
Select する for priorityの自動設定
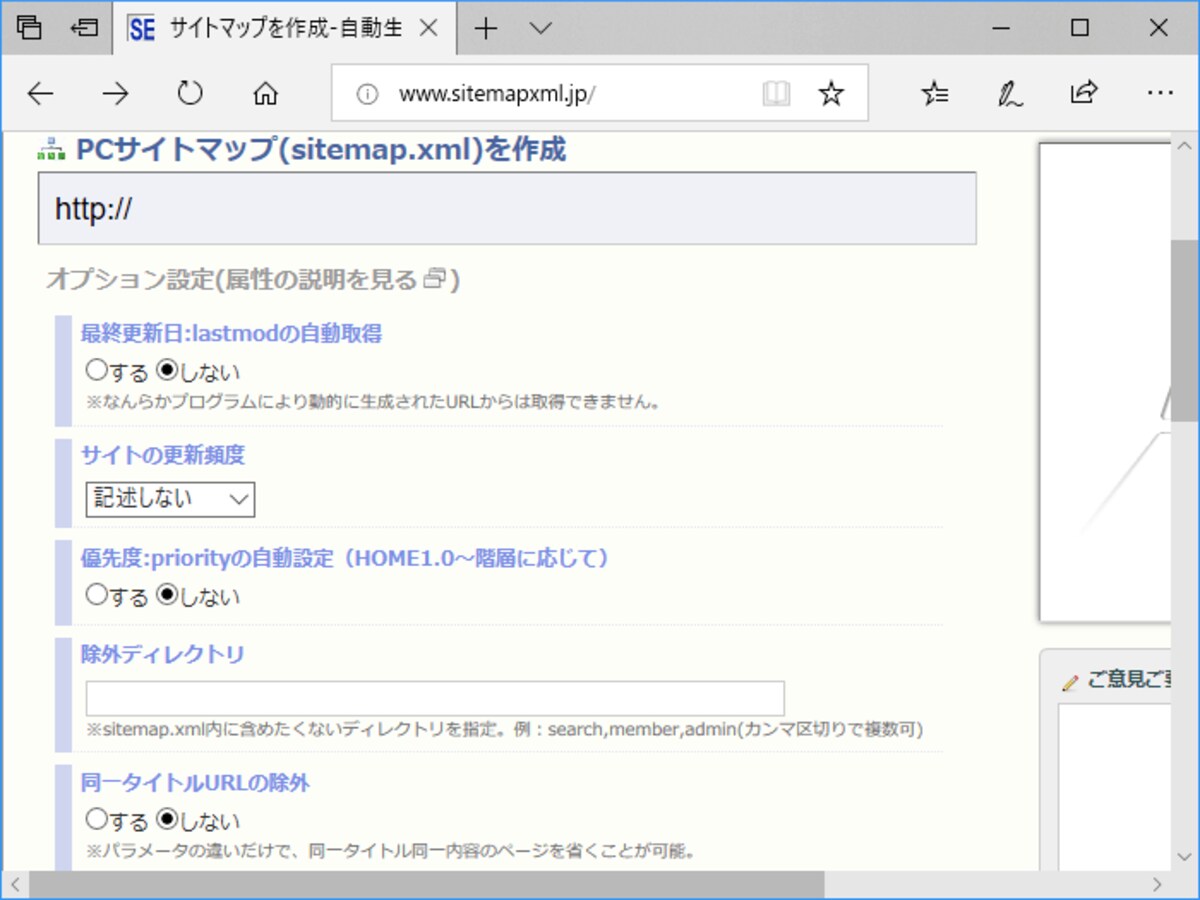96,594
